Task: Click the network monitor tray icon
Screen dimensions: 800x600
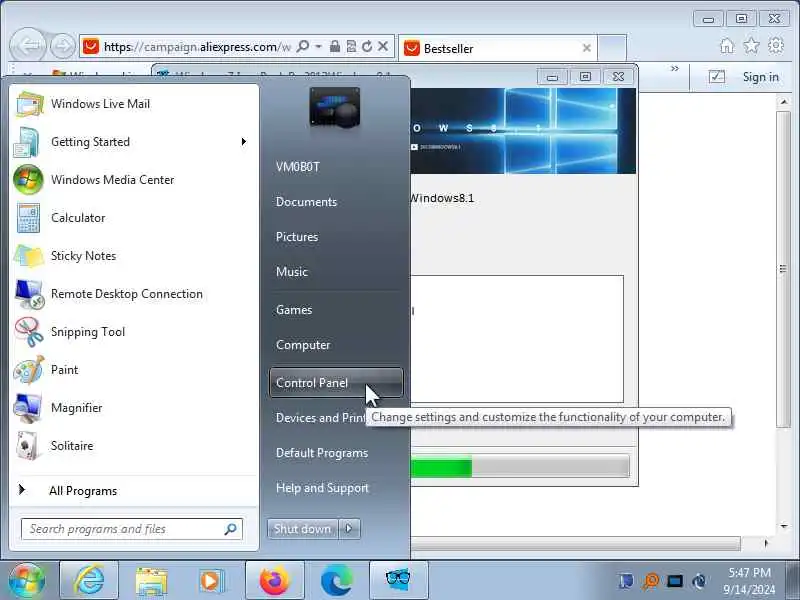Action: point(675,581)
